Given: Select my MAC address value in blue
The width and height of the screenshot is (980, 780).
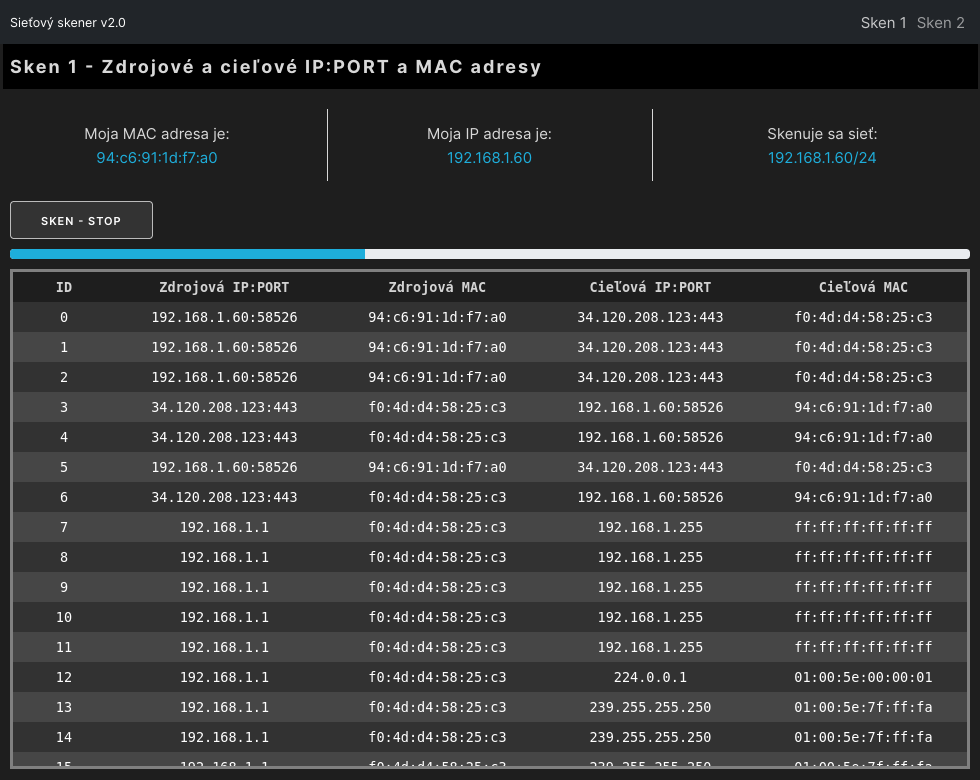Looking at the screenshot, I should [x=157, y=158].
